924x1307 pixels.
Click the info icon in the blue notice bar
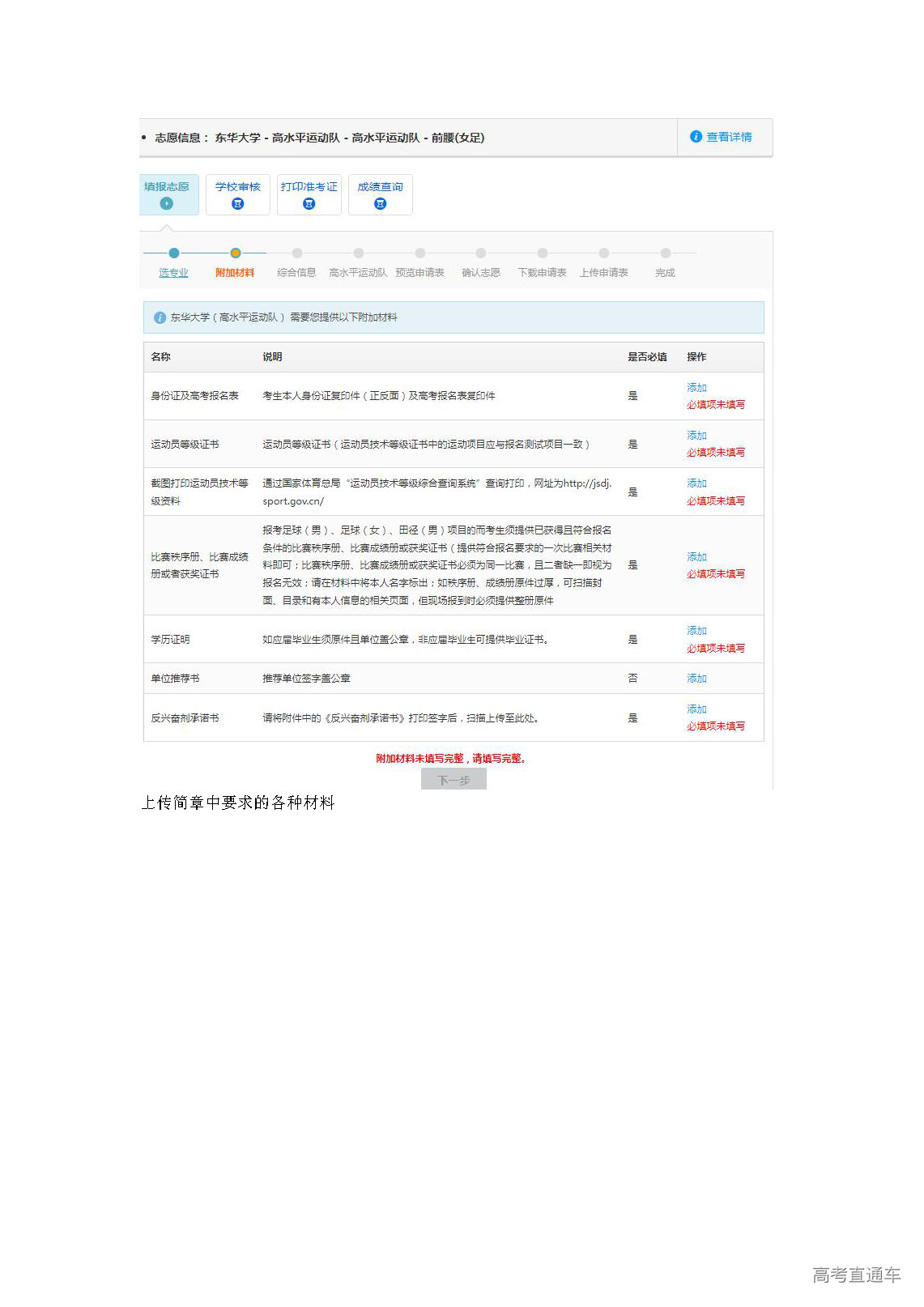click(x=160, y=317)
